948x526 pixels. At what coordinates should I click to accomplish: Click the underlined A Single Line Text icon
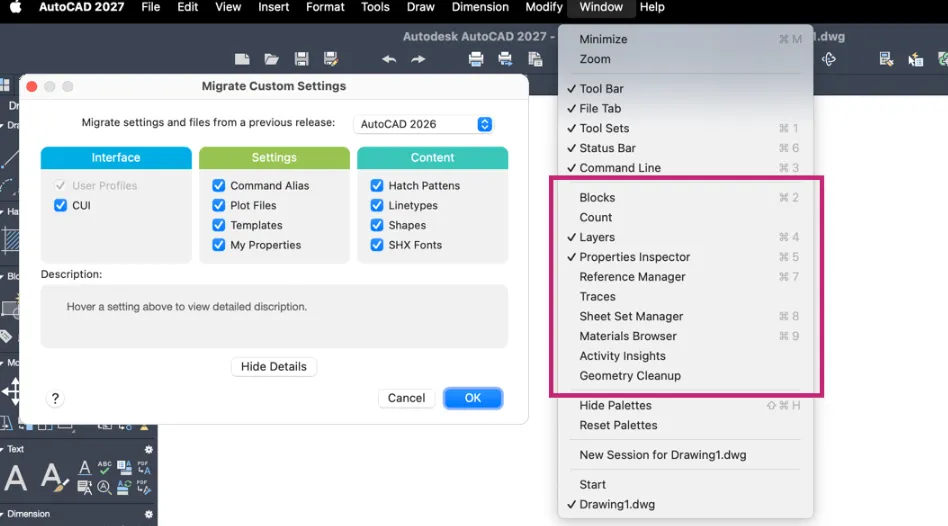pos(85,468)
